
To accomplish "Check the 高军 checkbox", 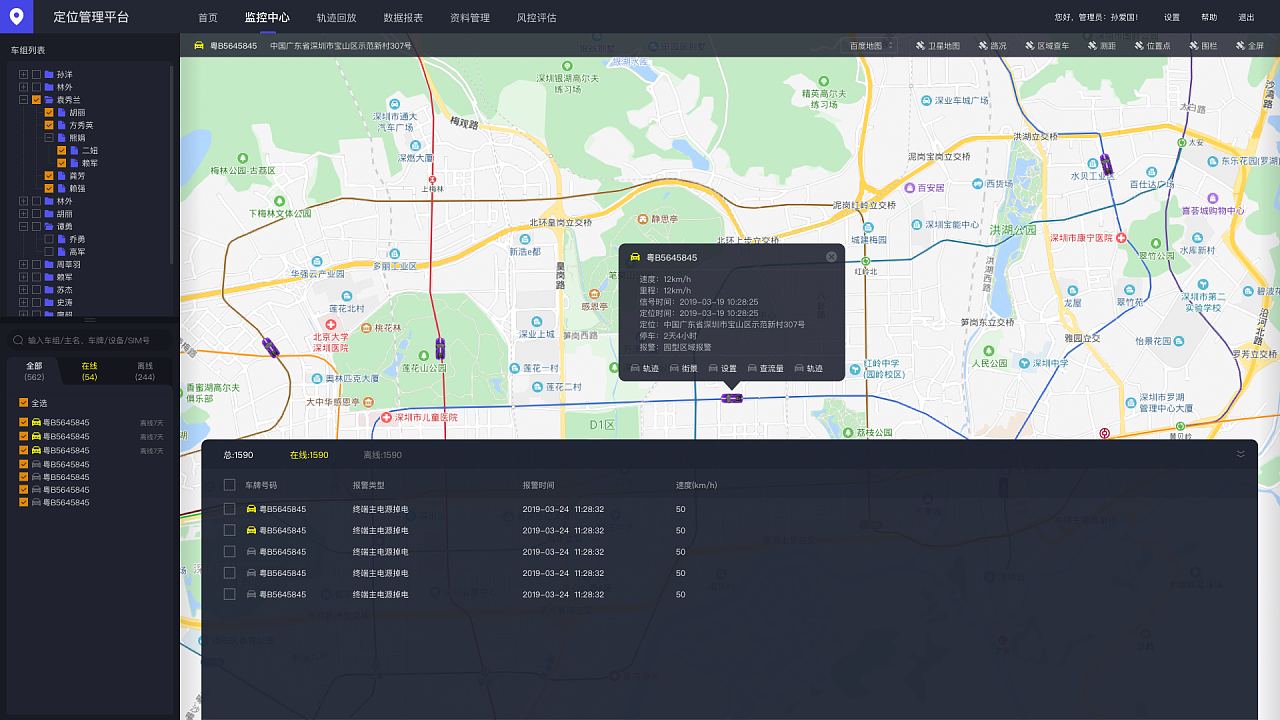I will [x=49, y=251].
